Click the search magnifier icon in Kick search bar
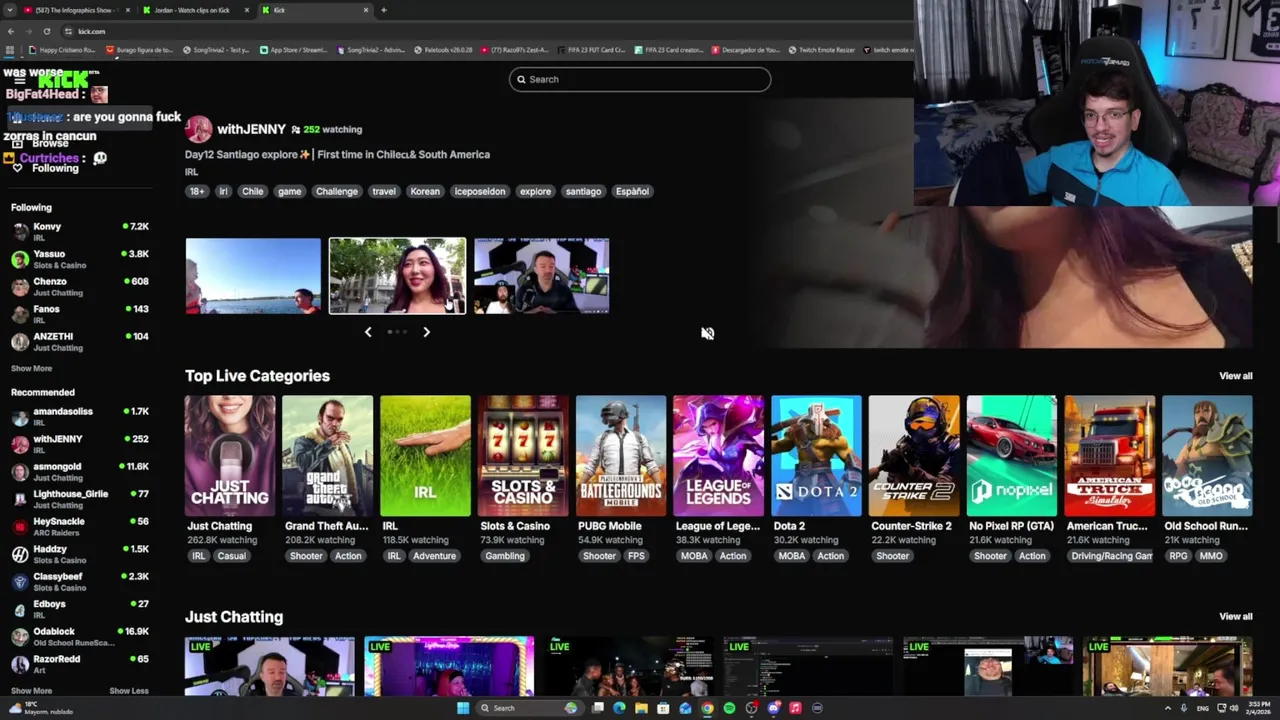This screenshot has height=720, width=1280. click(521, 79)
